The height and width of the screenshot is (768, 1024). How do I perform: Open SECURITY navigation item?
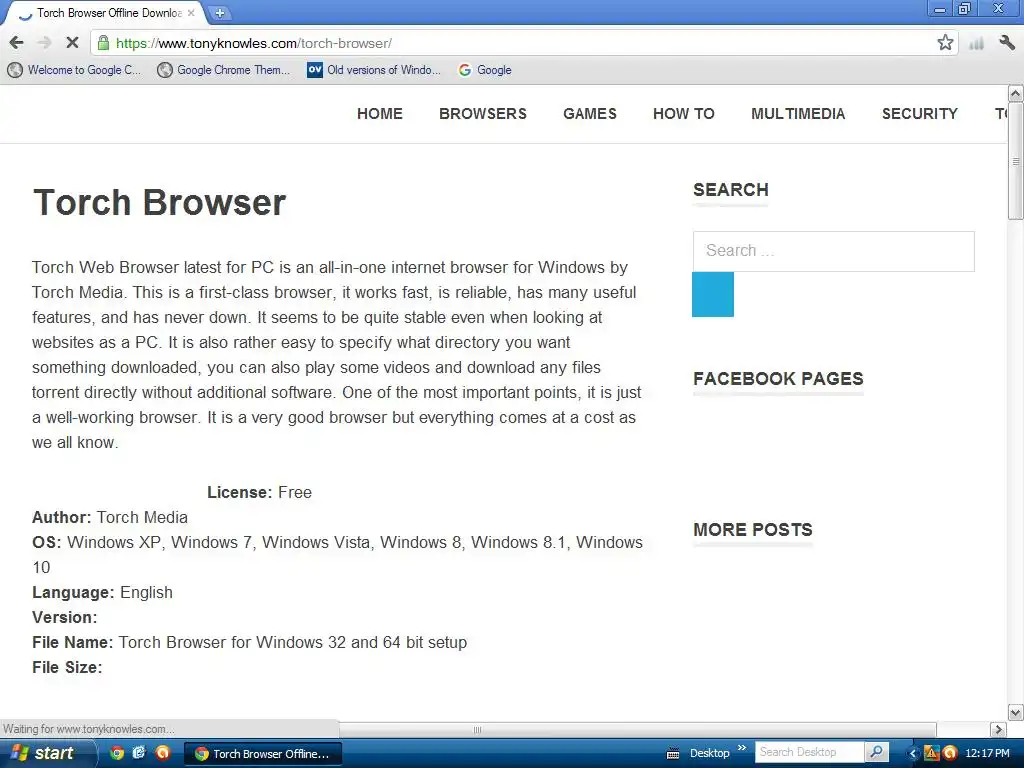[920, 114]
